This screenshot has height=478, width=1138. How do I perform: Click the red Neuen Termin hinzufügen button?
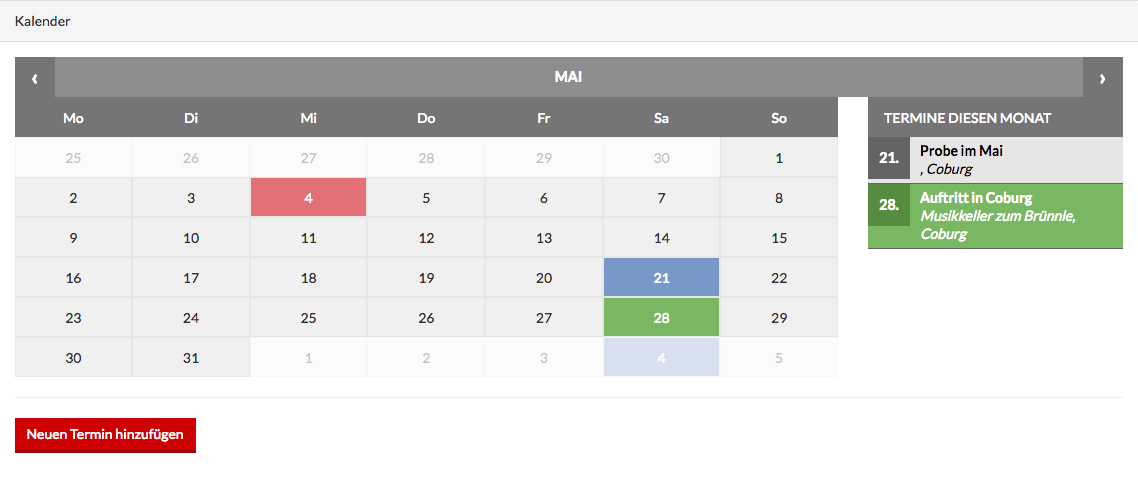pyautogui.click(x=105, y=435)
